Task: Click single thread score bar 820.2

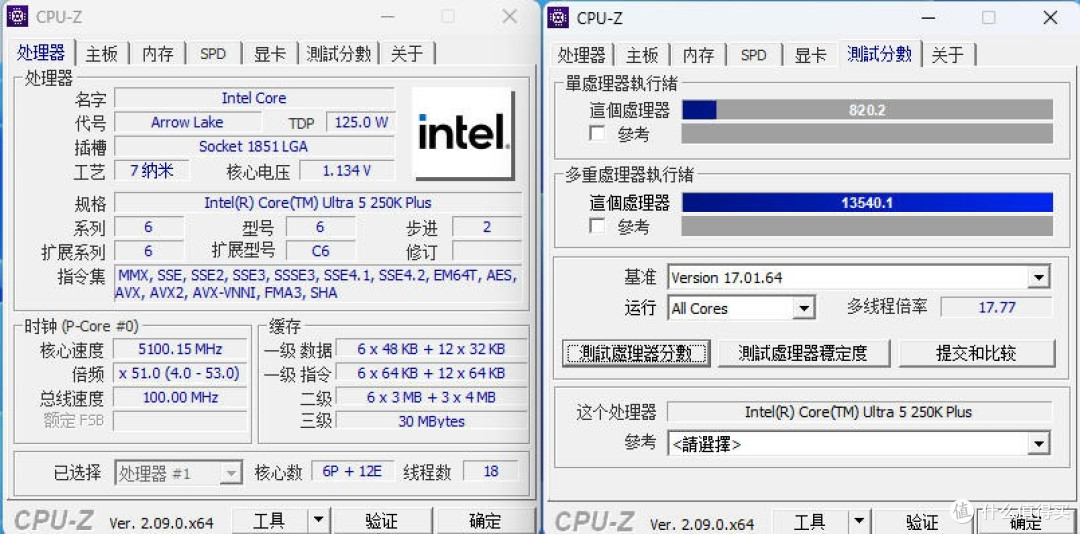Action: coord(867,110)
